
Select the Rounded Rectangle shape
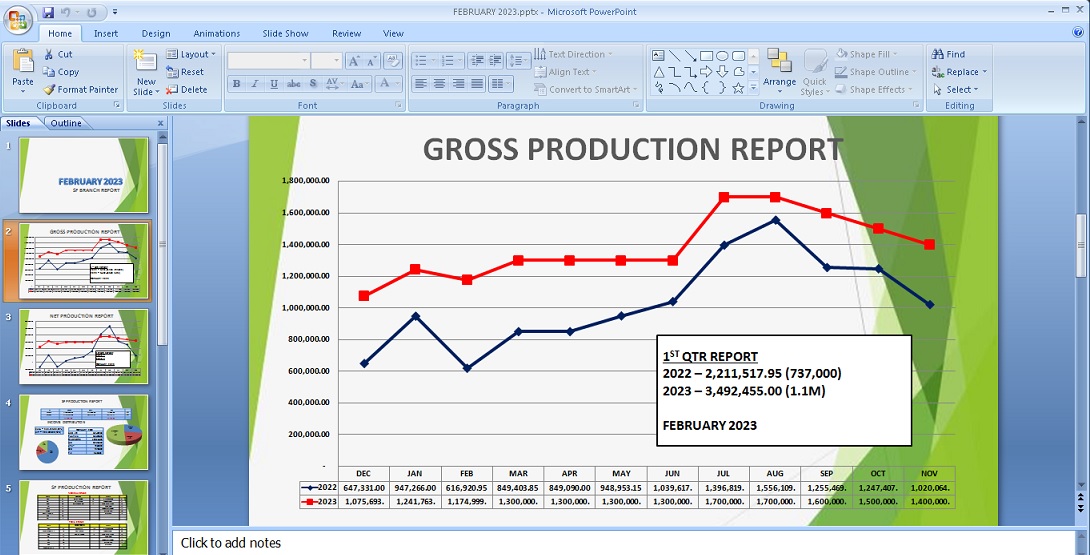click(x=738, y=56)
